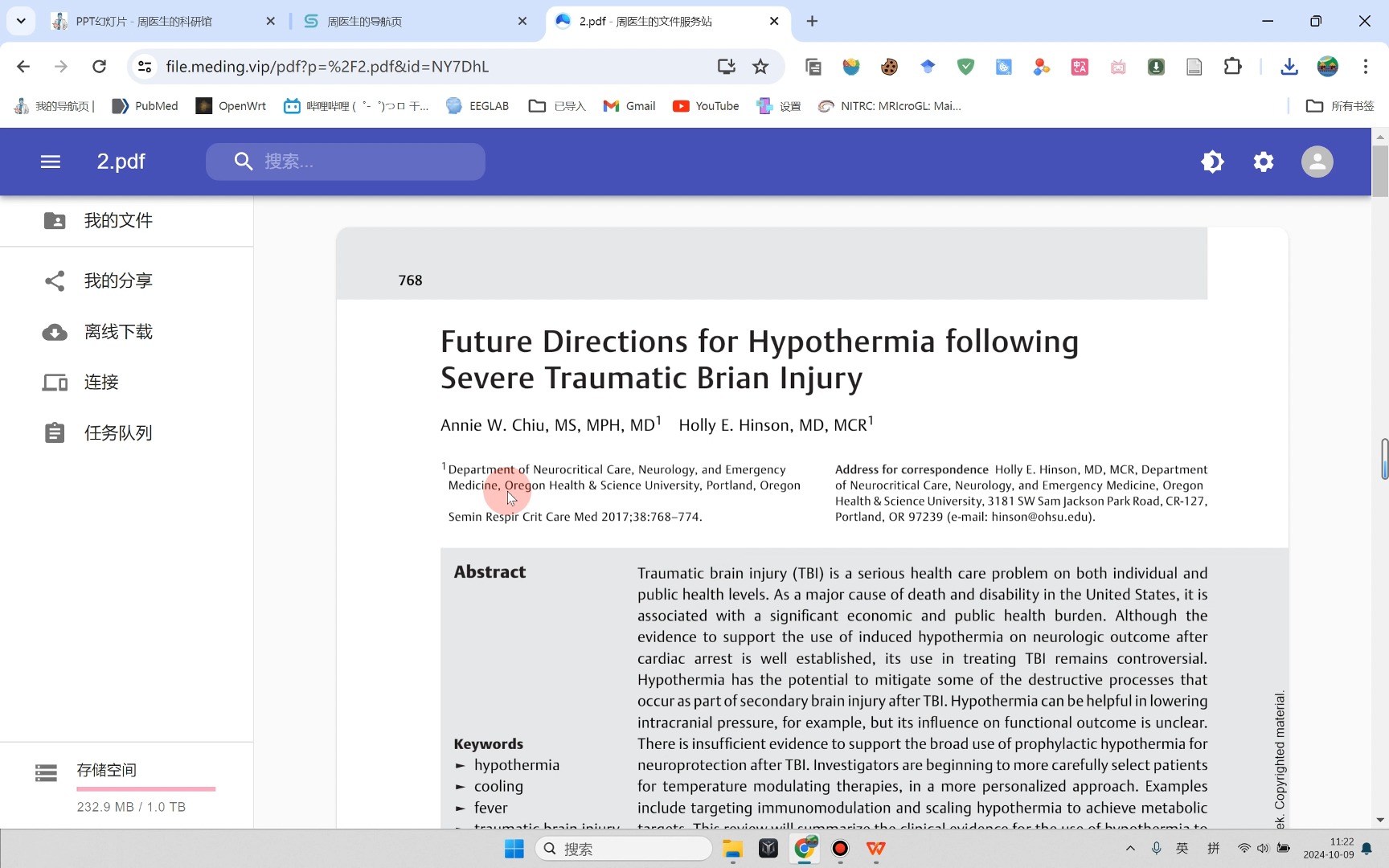
Task: Open the notification bell in taskbar
Action: (x=1366, y=849)
